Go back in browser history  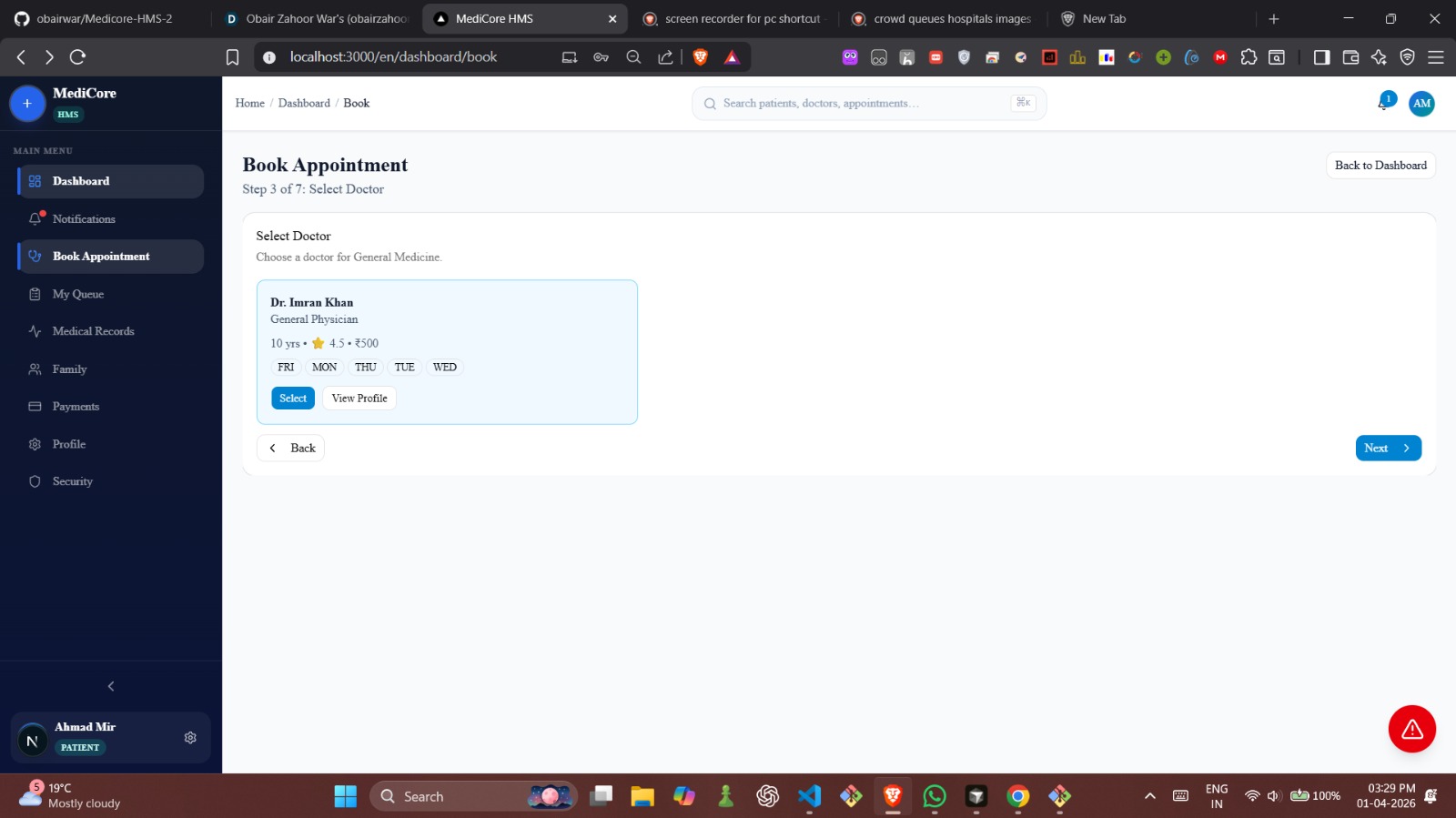21,57
